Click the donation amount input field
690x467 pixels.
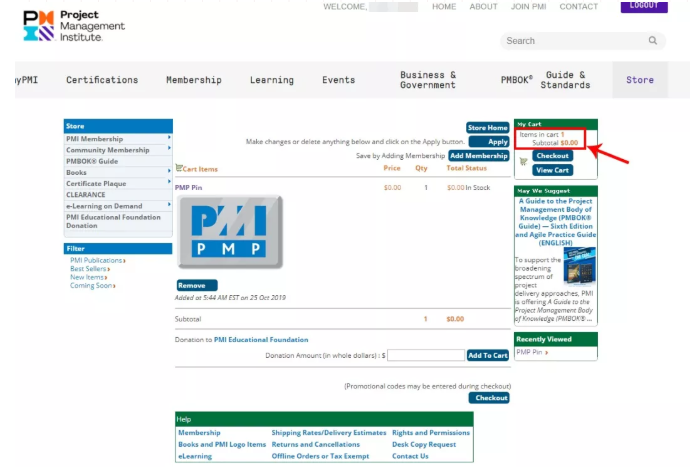point(426,355)
